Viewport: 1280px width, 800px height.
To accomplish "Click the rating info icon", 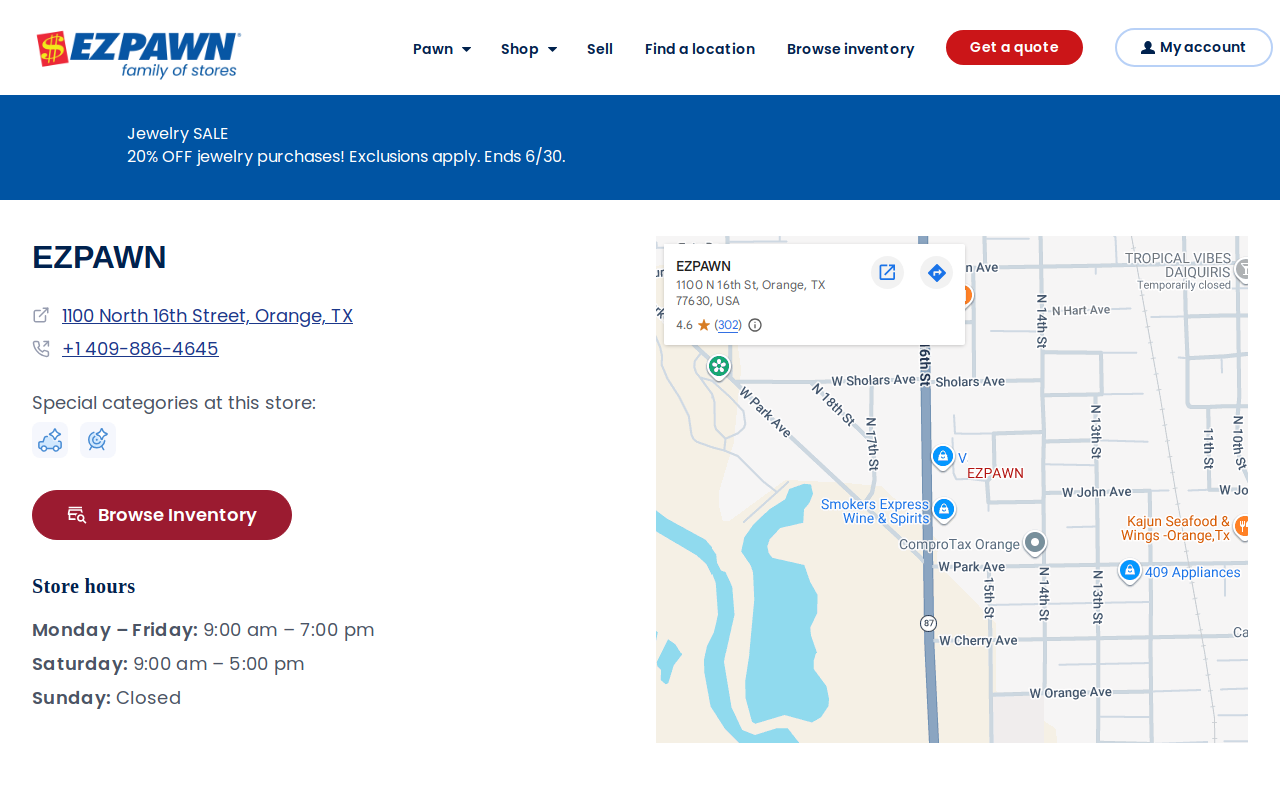I will 755,325.
